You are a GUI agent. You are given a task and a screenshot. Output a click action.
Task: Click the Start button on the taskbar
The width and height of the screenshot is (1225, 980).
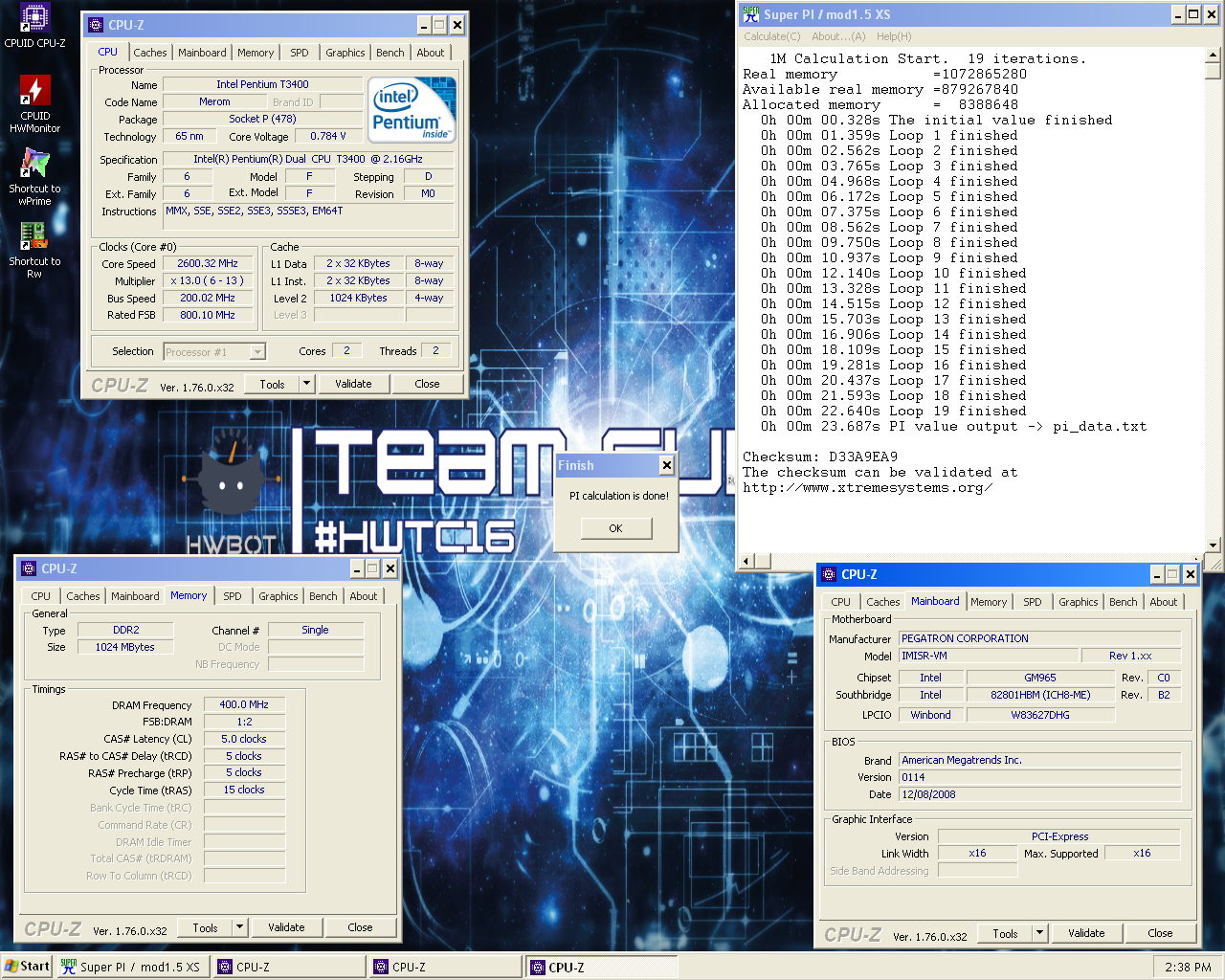27,967
